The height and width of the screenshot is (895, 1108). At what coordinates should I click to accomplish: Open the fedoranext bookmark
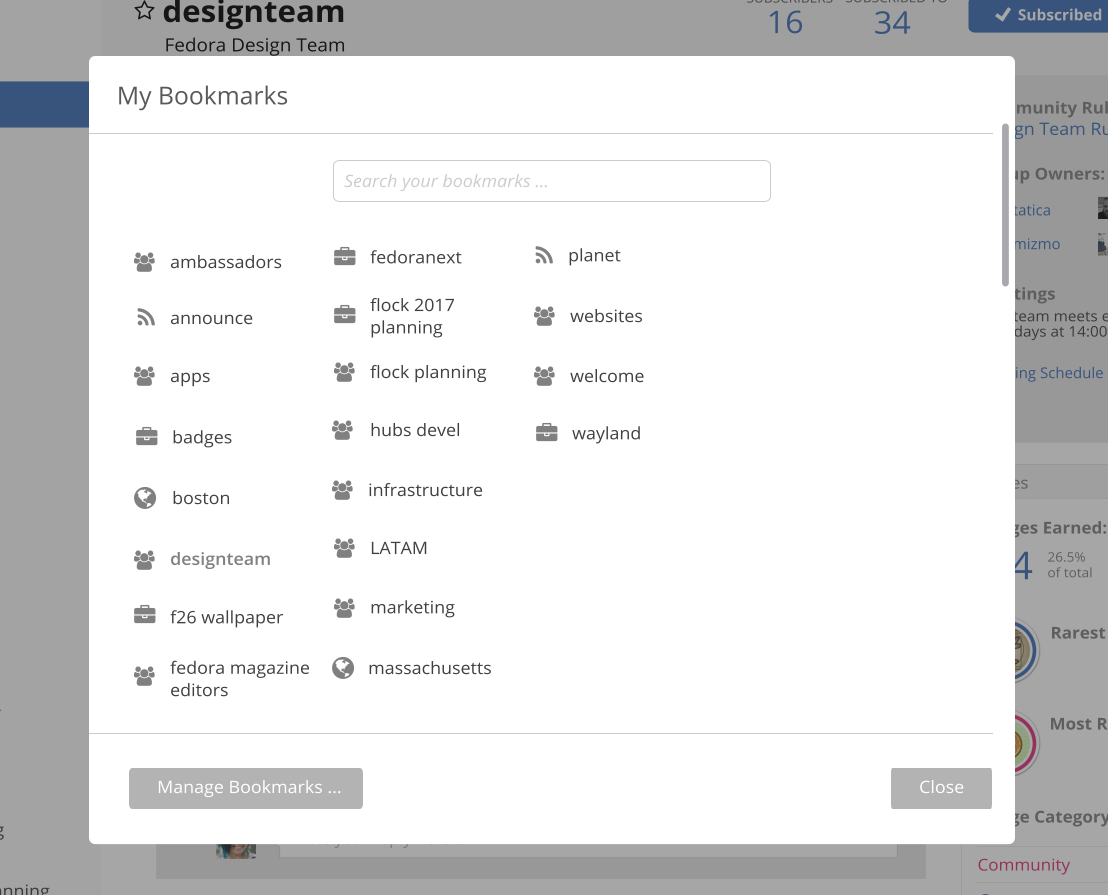click(416, 257)
